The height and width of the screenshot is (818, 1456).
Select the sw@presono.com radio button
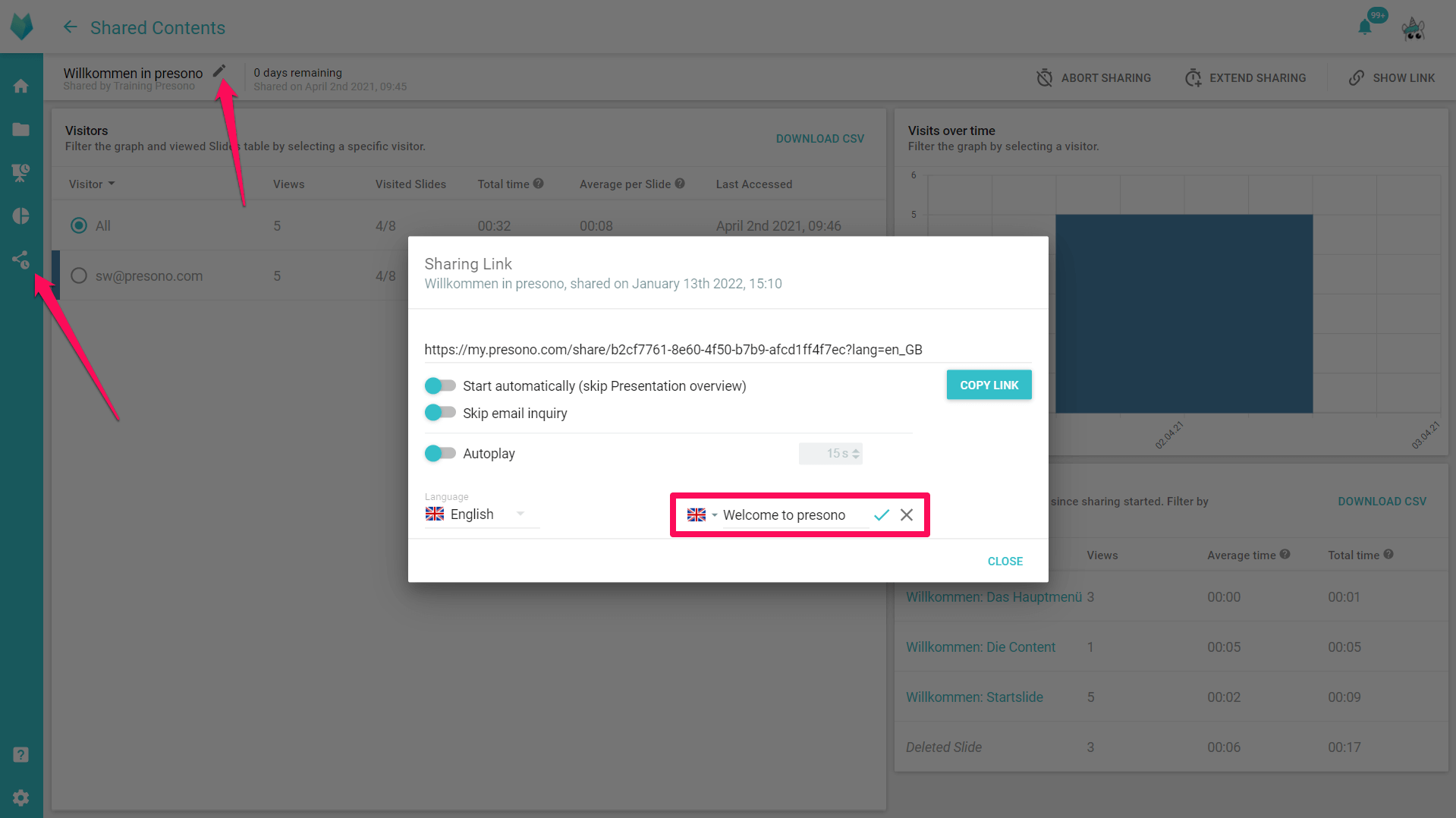(x=79, y=275)
